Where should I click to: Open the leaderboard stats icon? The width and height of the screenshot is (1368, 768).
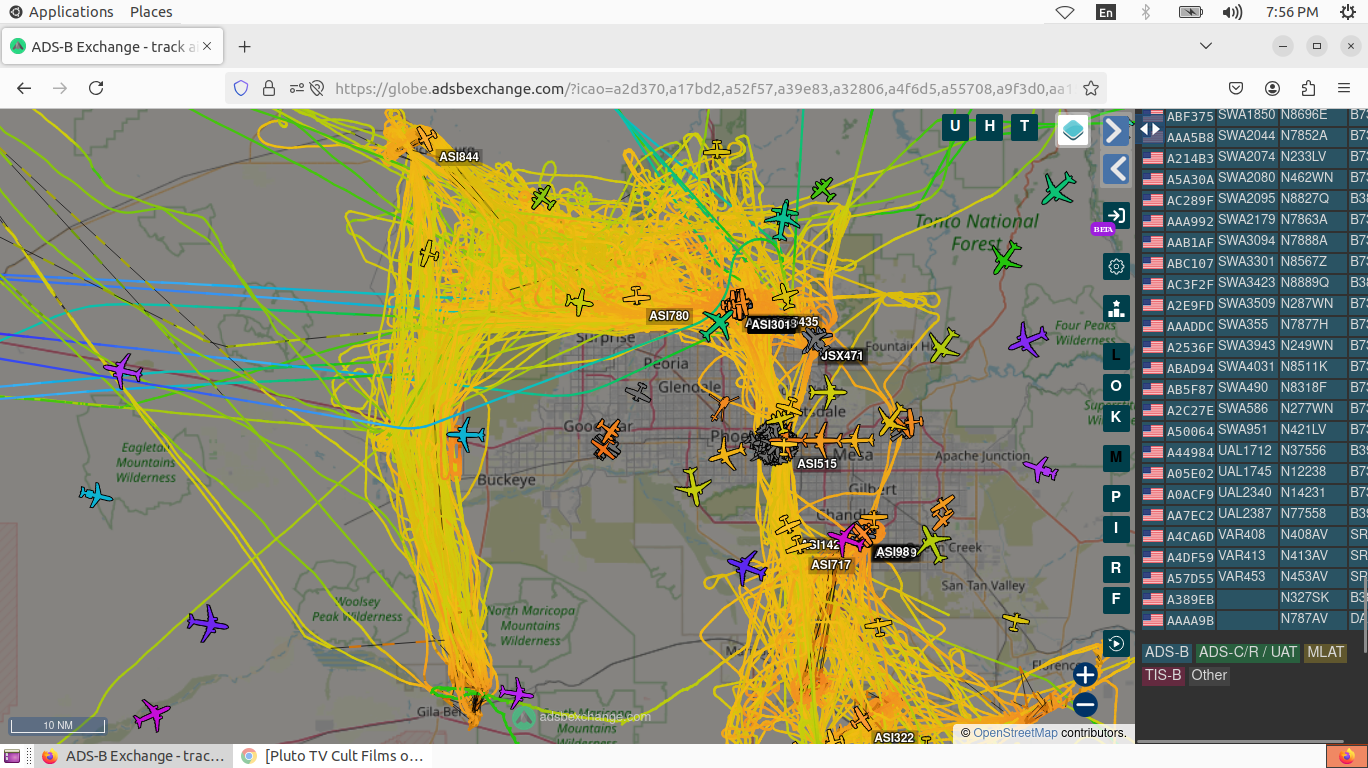tap(1116, 308)
